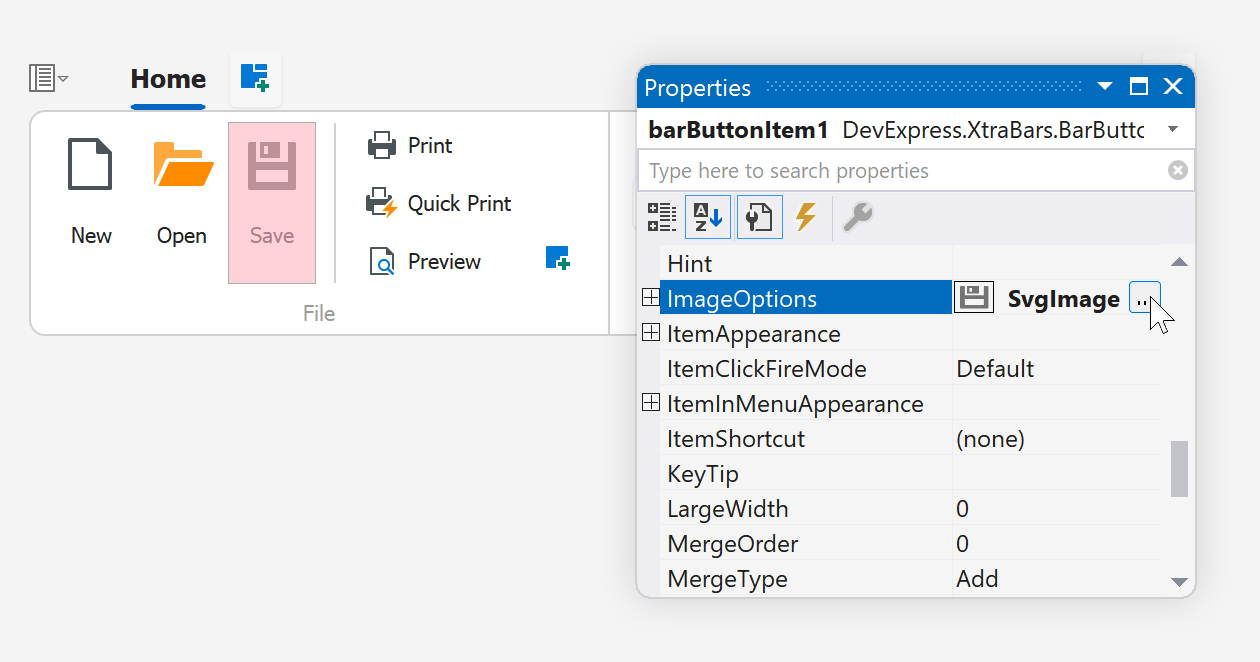The width and height of the screenshot is (1260, 662).
Task: Open the Properties window options dropdown arrow
Action: [x=1105, y=87]
